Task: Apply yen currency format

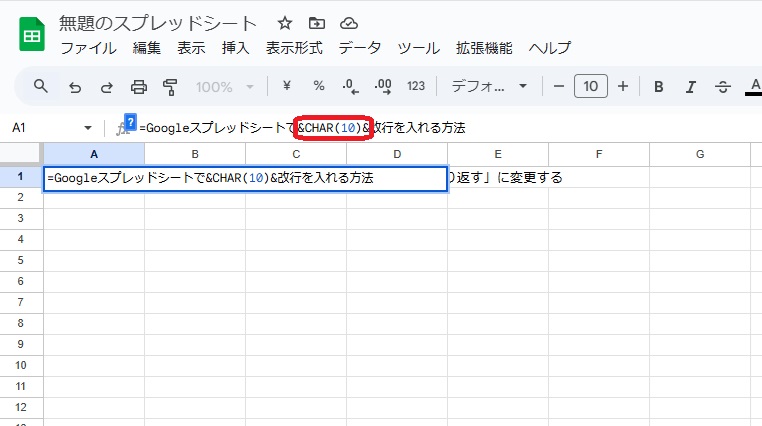Action: click(287, 86)
